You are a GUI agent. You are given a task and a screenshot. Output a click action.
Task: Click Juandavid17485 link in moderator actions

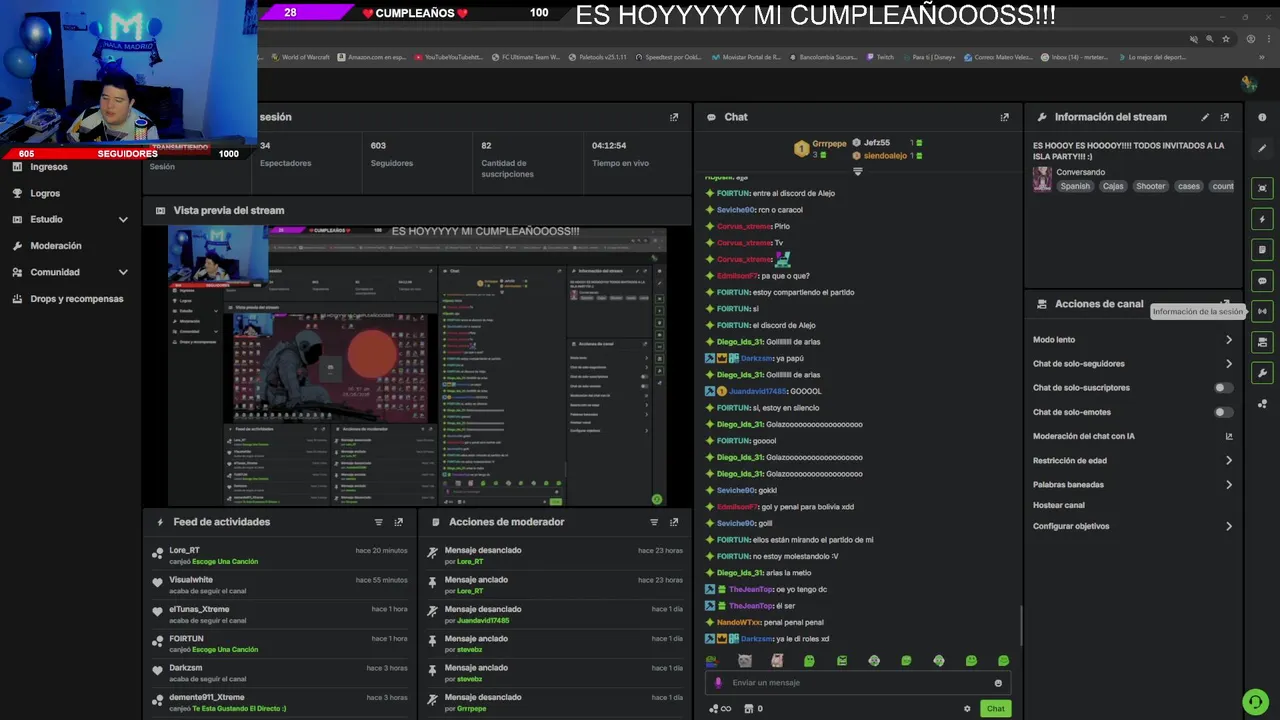click(x=483, y=621)
